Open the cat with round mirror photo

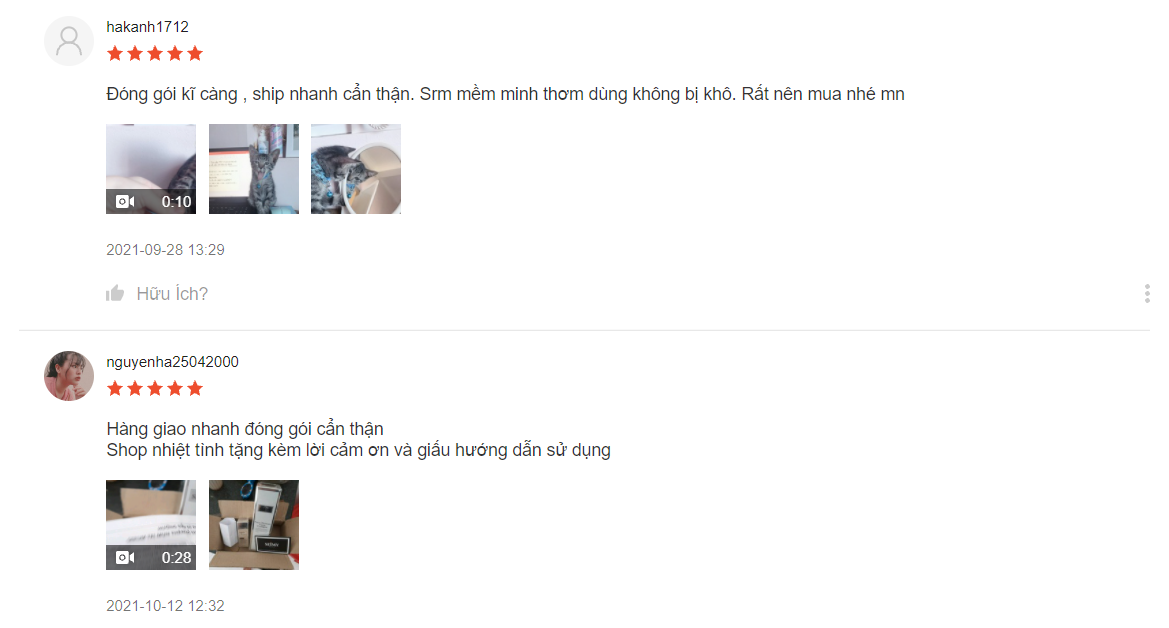[356, 169]
